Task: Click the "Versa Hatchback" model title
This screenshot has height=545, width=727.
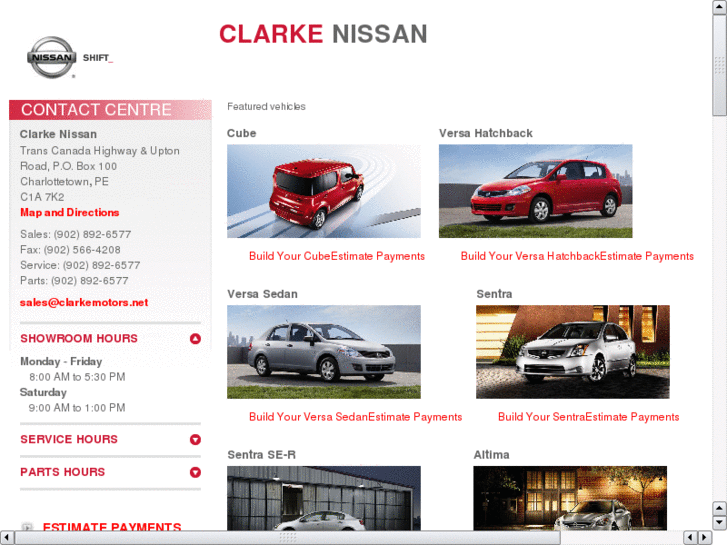Action: (x=485, y=133)
